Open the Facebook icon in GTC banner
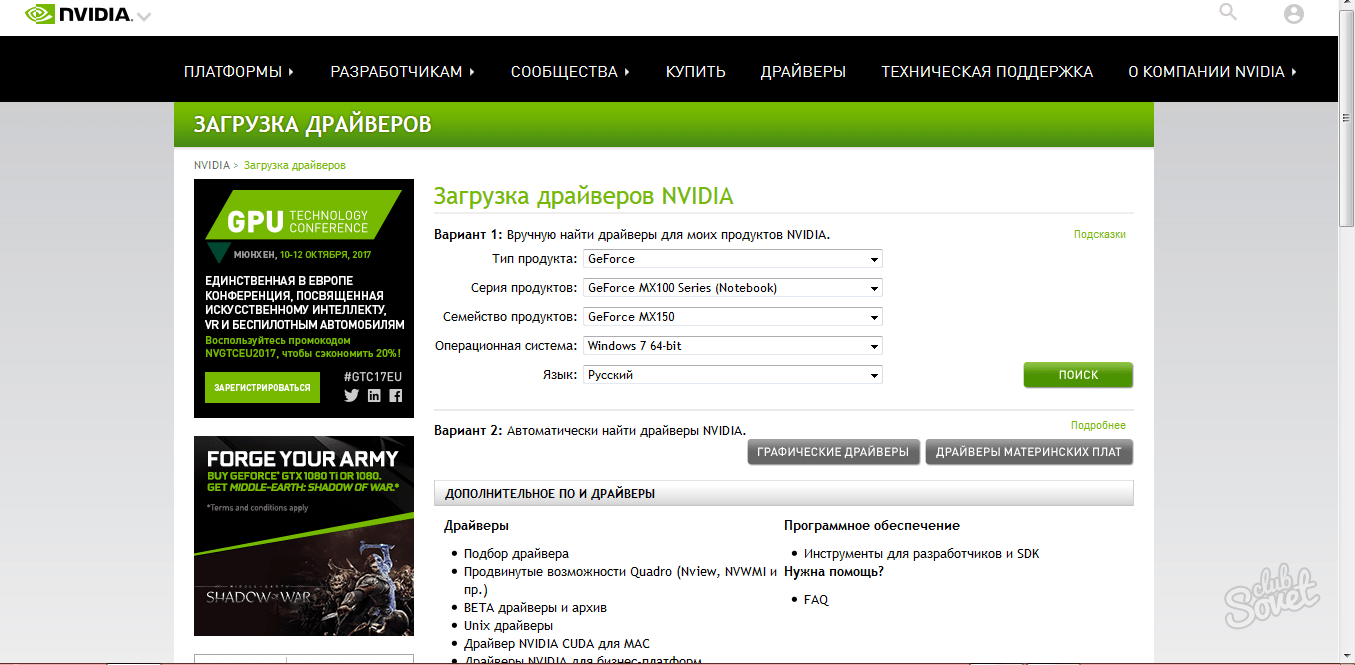This screenshot has width=1355, height=665. pyautogui.click(x=395, y=395)
